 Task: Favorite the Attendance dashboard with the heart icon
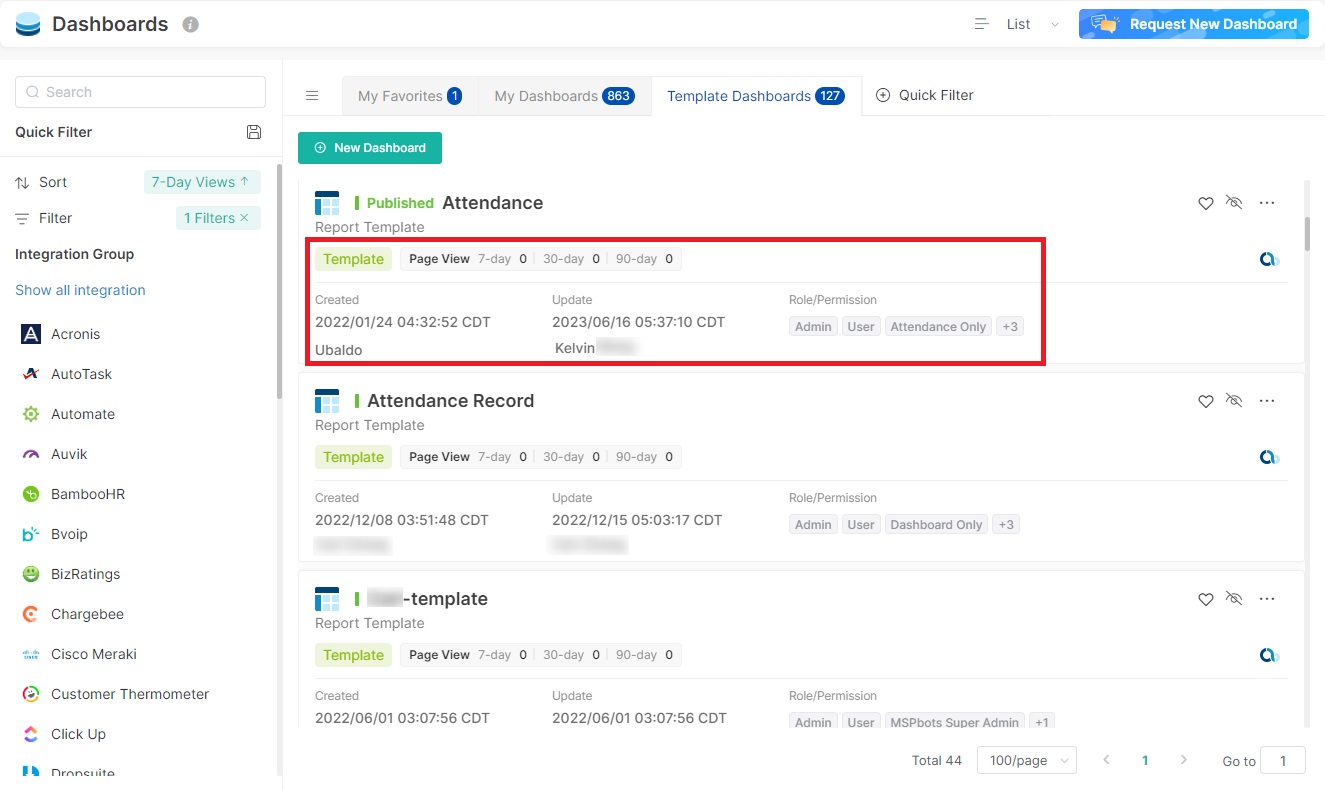[1205, 202]
